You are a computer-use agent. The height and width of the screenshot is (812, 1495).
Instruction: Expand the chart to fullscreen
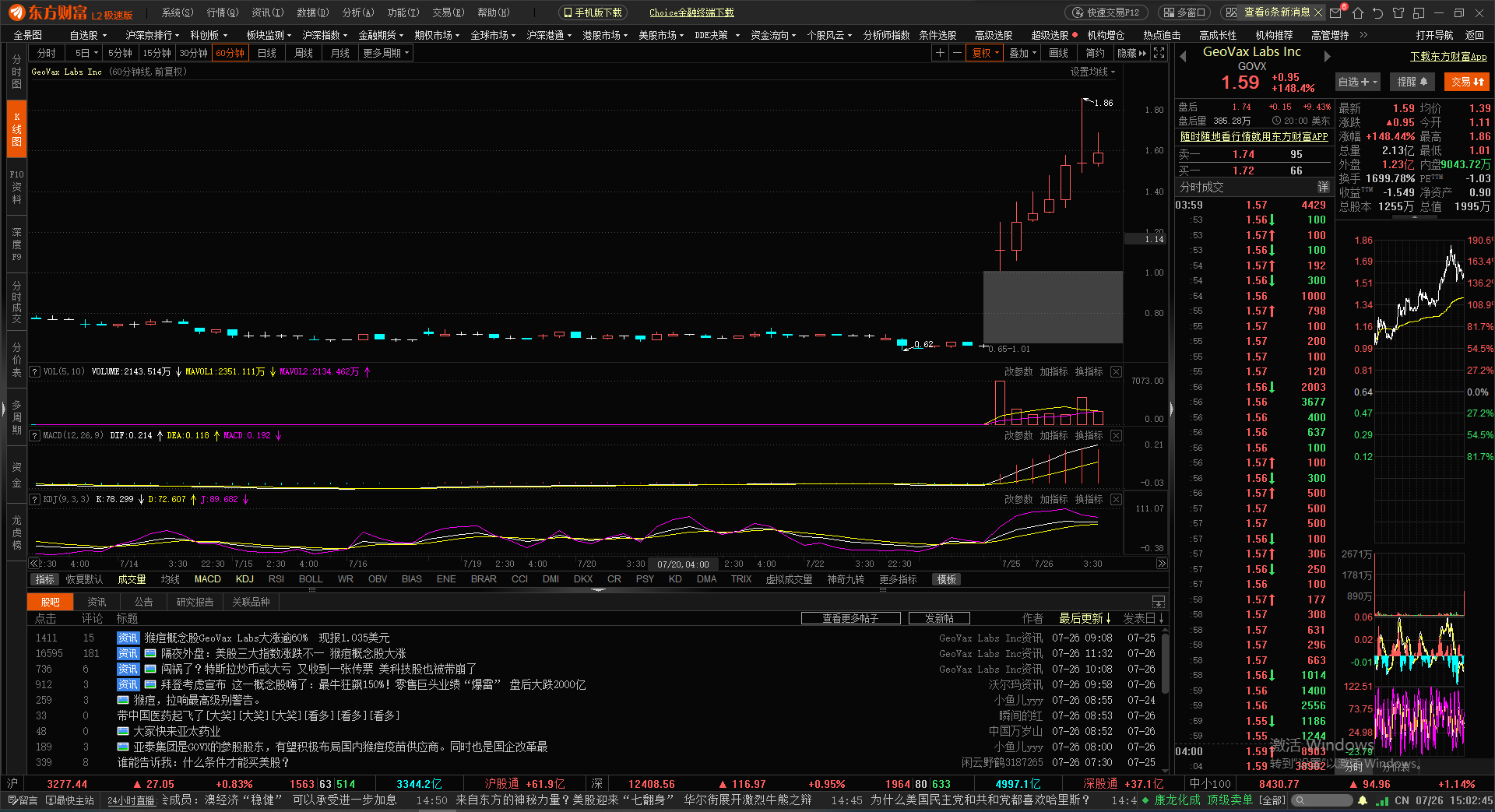tap(1159, 53)
